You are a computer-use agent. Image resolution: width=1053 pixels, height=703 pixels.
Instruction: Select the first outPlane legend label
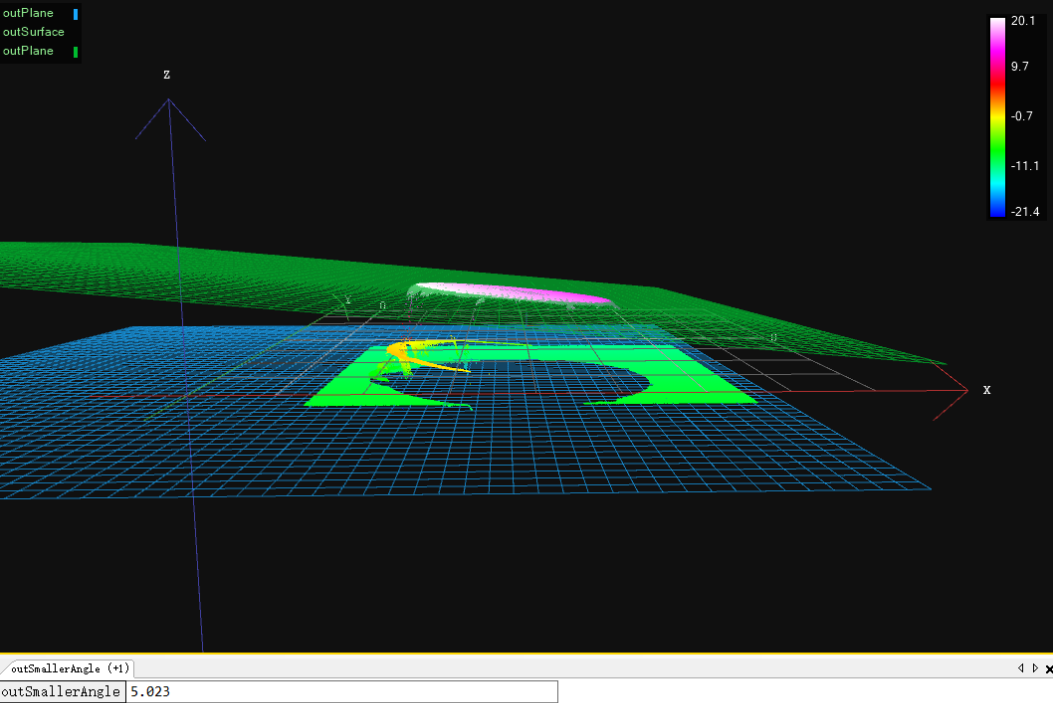(x=28, y=14)
